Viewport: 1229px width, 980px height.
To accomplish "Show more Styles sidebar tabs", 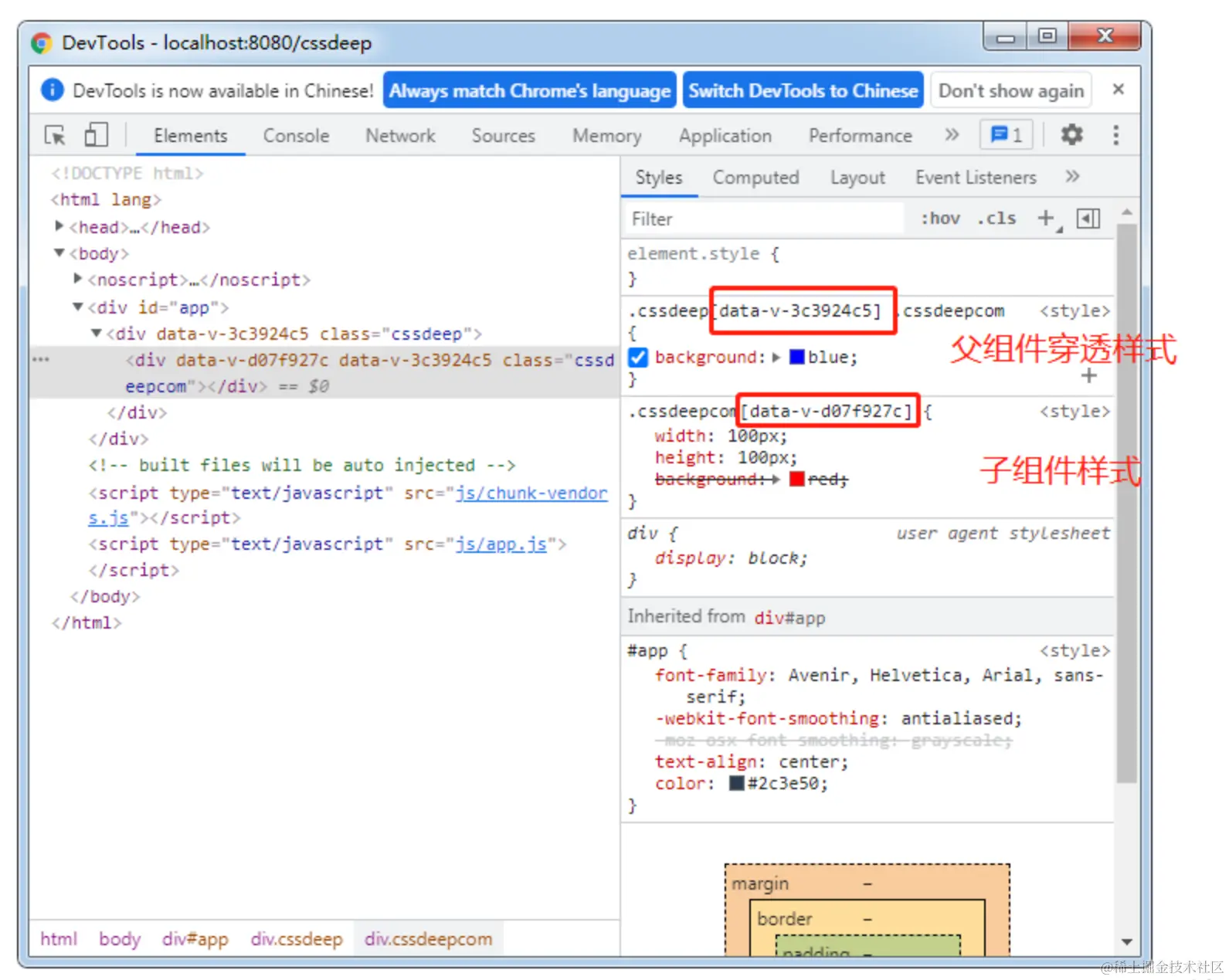I will (x=1072, y=177).
